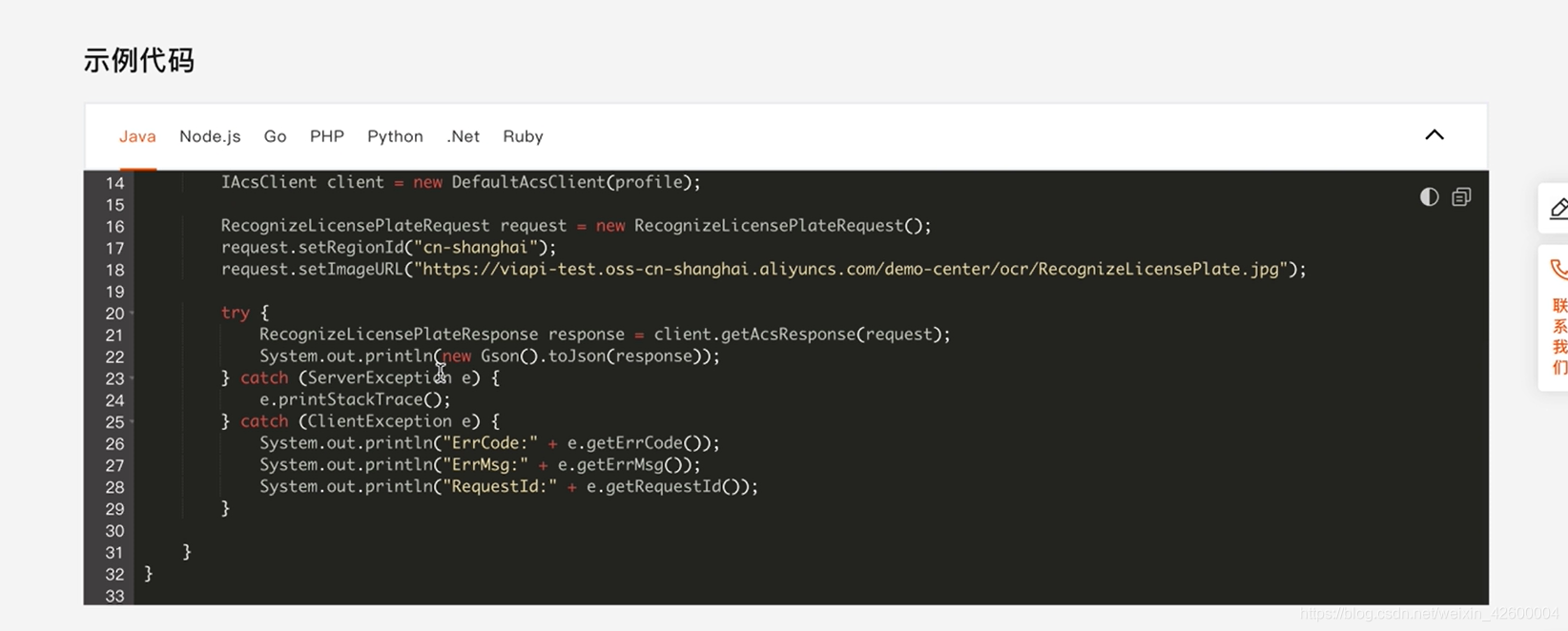
Task: Click the "ErrMsg:" string on line 27
Action: pos(485,465)
